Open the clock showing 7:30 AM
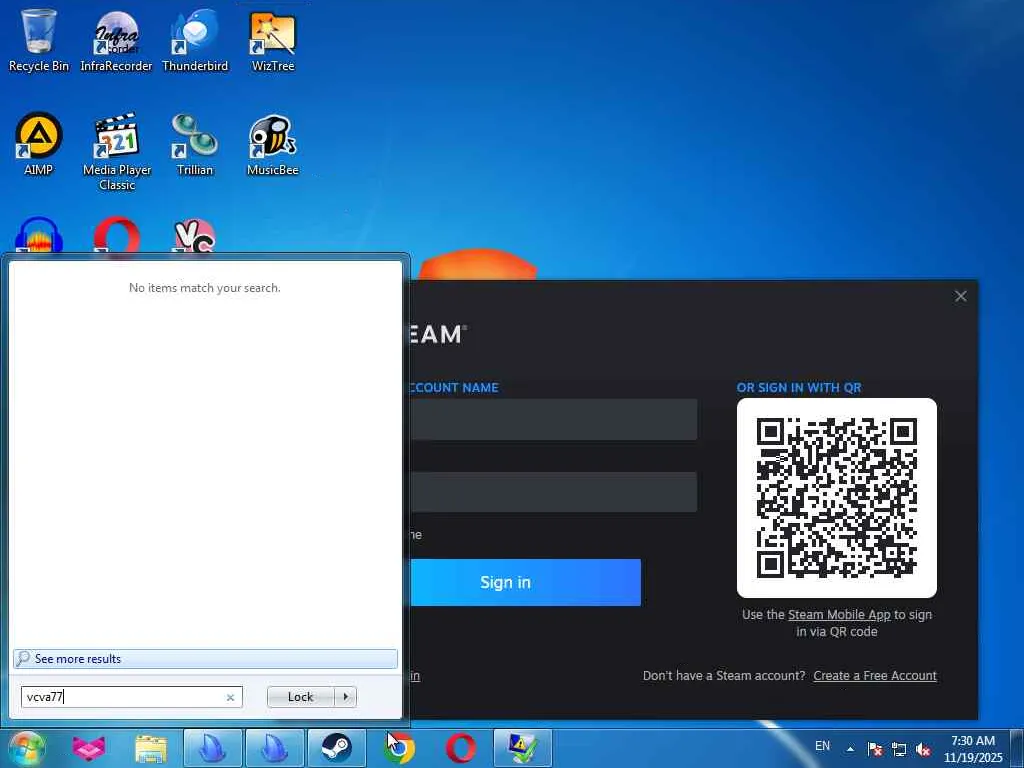This screenshot has height=768, width=1024. pos(973,749)
